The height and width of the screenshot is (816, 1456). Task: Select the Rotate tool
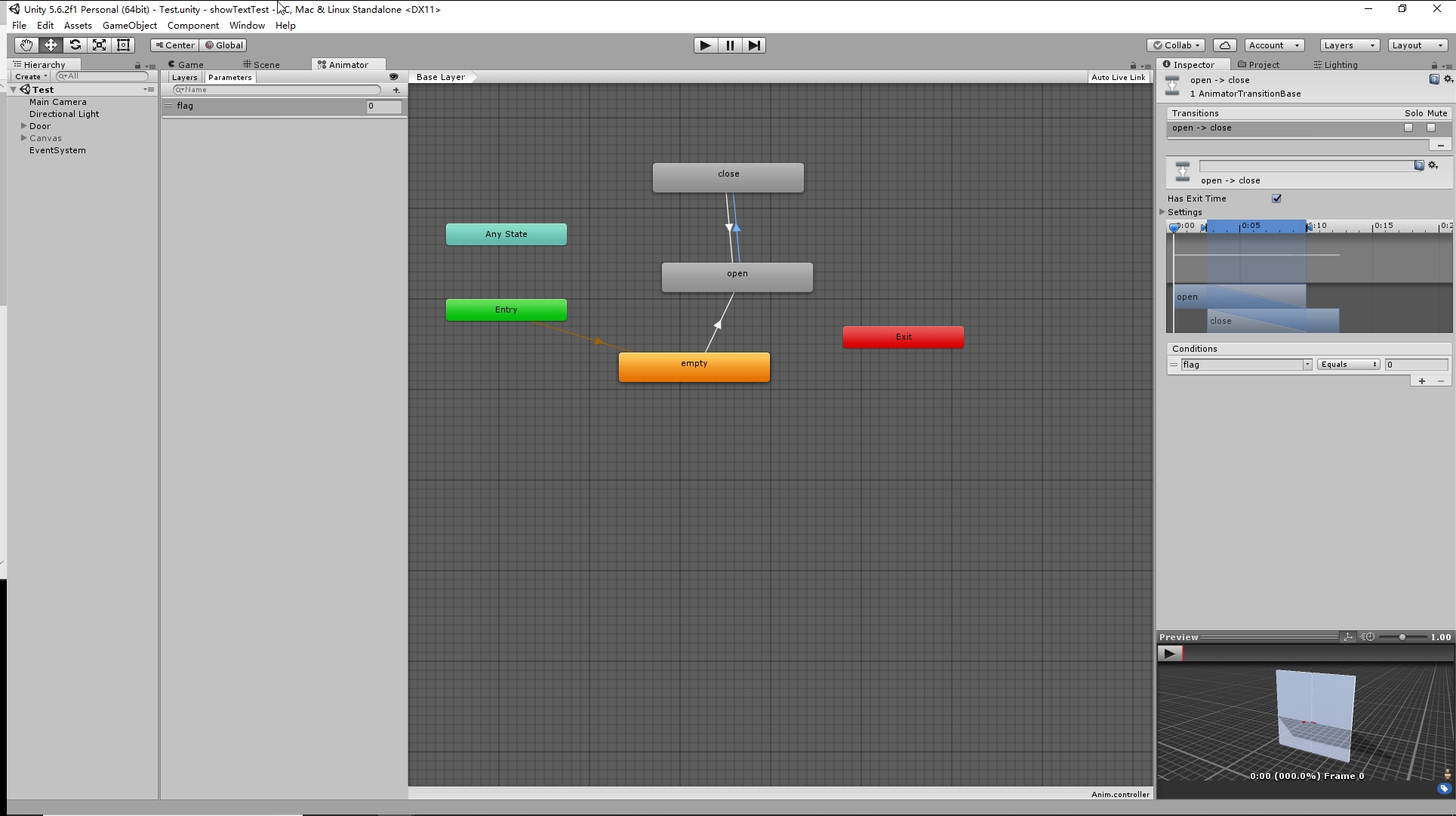75,45
